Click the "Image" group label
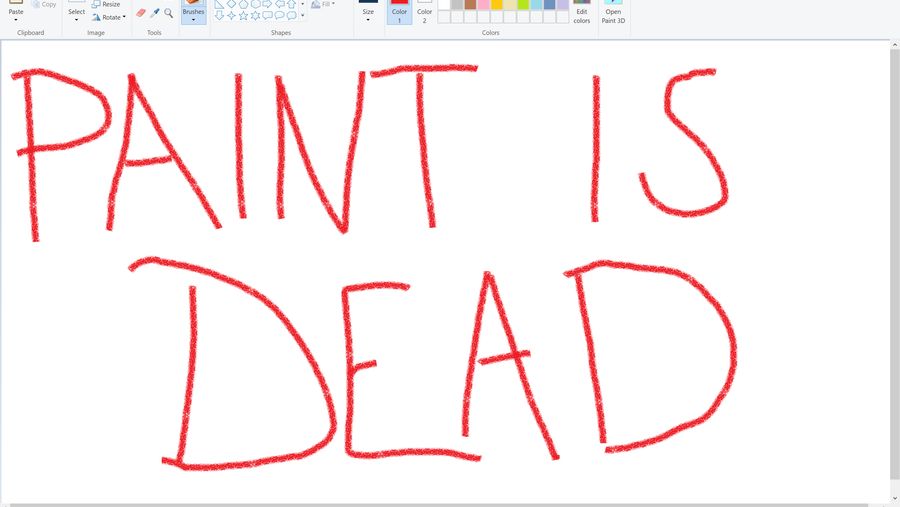Image resolution: width=900 pixels, height=507 pixels. [96, 33]
